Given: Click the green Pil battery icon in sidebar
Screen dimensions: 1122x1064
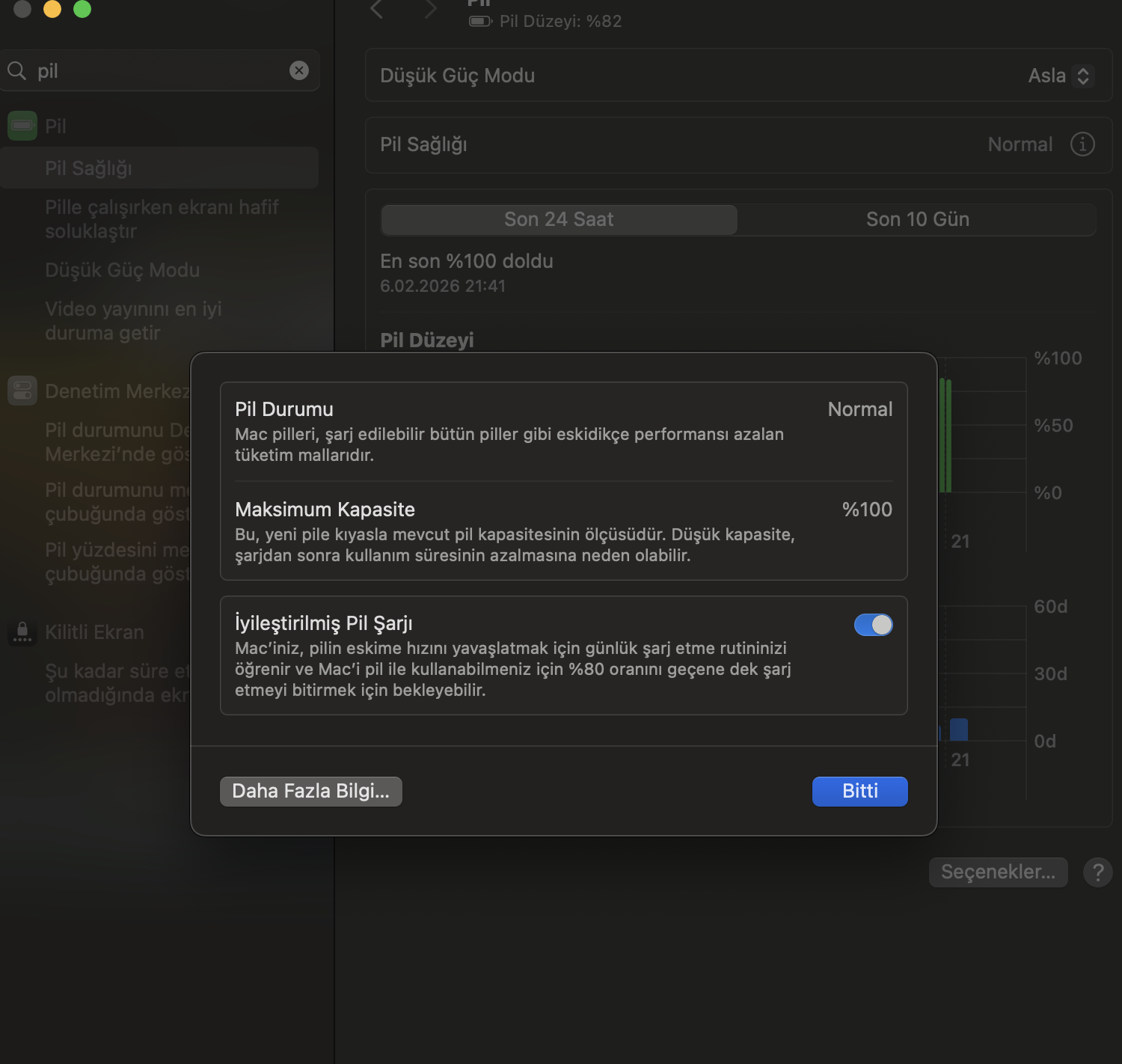Looking at the screenshot, I should coord(22,126).
